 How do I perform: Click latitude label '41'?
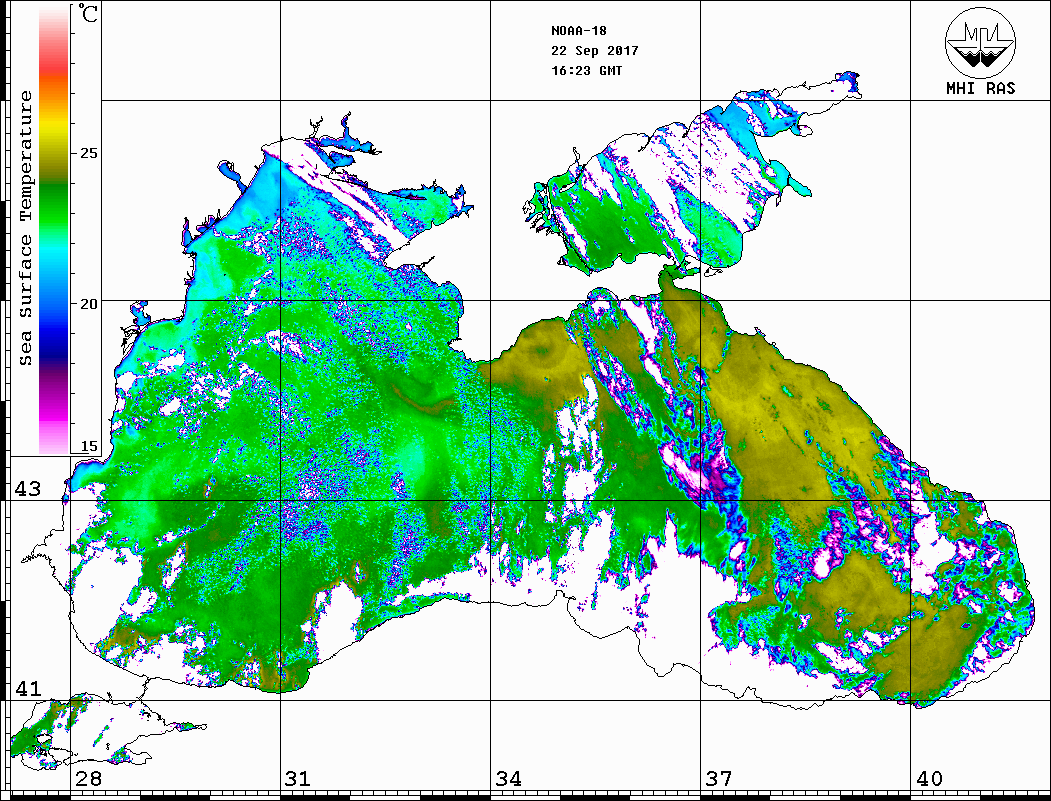pos(27,689)
